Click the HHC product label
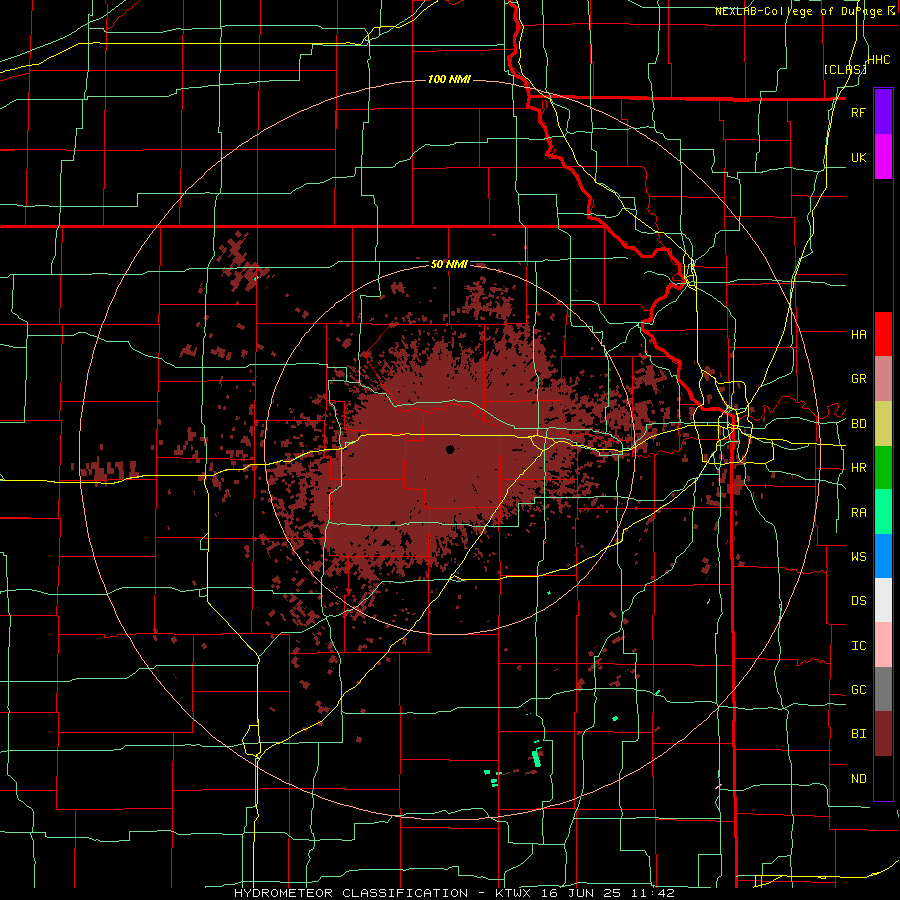The image size is (900, 900). [879, 60]
